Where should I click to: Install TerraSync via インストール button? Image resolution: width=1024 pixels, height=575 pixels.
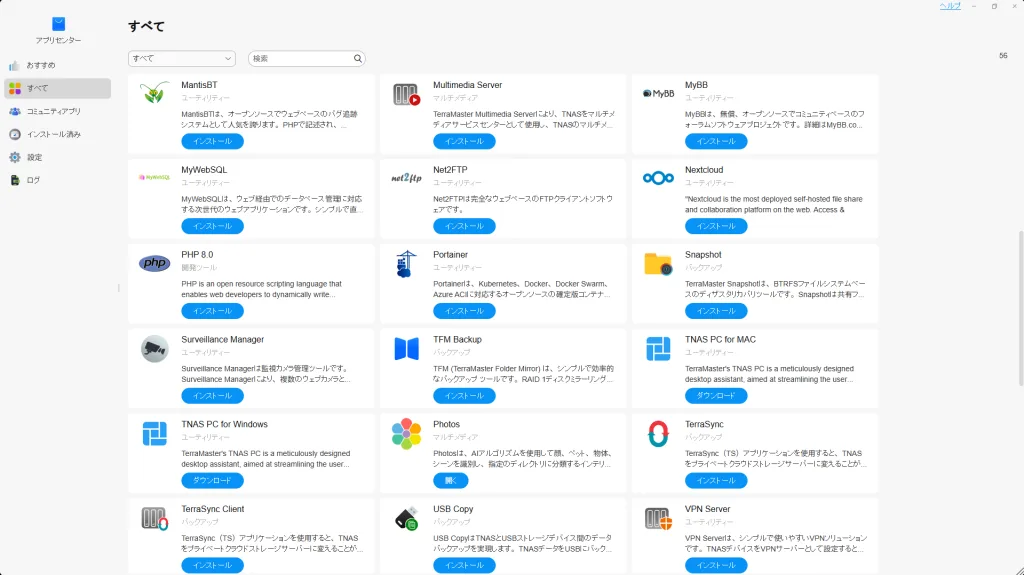tap(716, 480)
